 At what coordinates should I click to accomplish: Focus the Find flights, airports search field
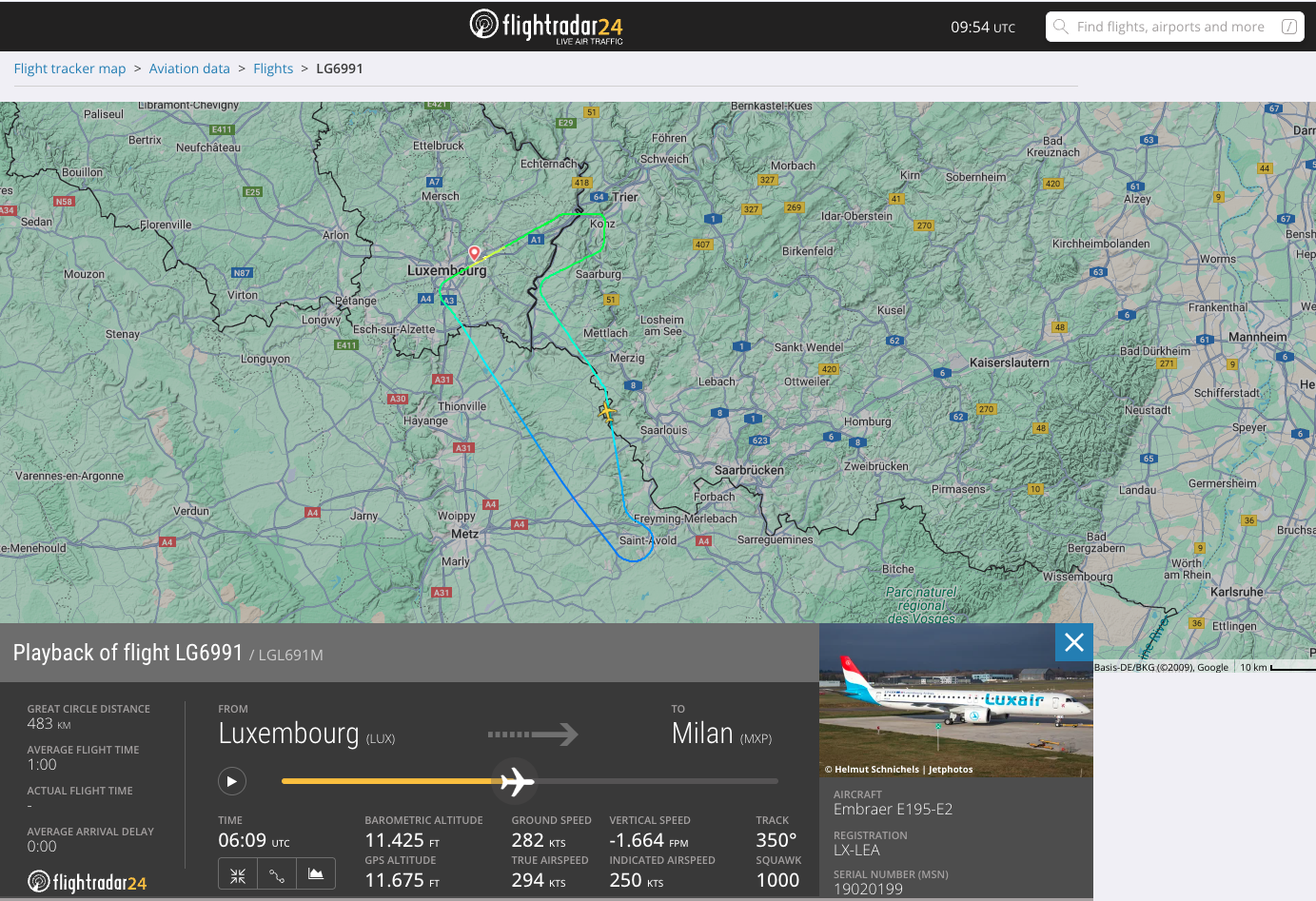1175,27
